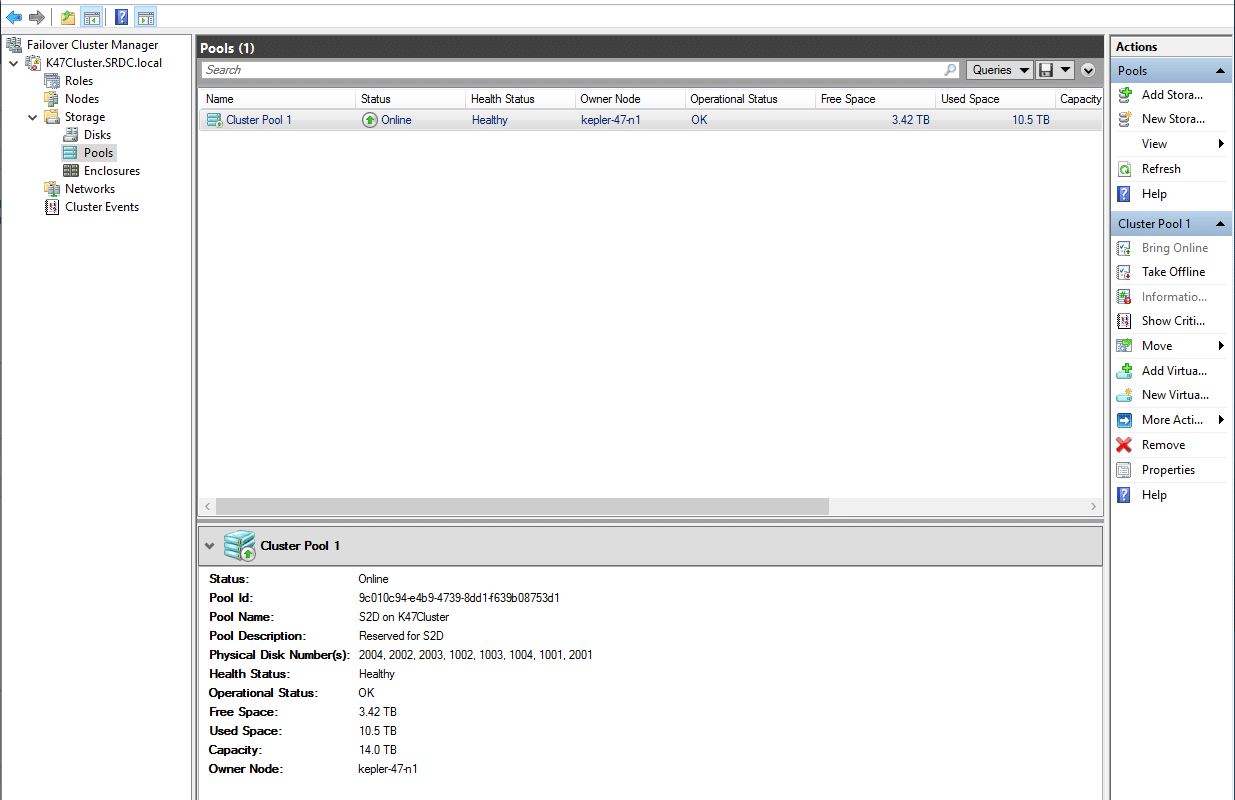The image size is (1235, 800).
Task: Click the right scroll arrow of pool list
Action: point(1094,507)
